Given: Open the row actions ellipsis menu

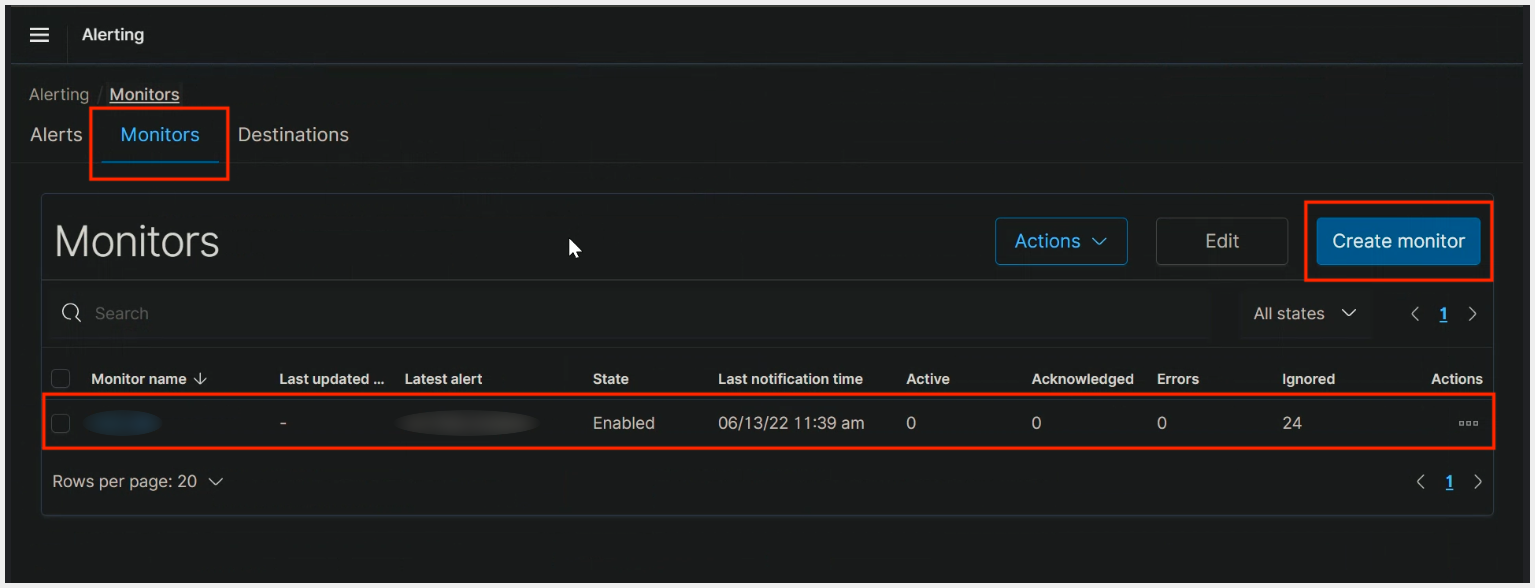Looking at the screenshot, I should point(1467,422).
